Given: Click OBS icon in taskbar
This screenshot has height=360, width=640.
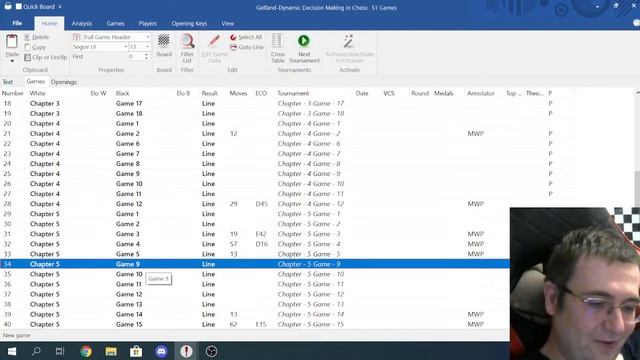Looking at the screenshot, I should tap(211, 351).
